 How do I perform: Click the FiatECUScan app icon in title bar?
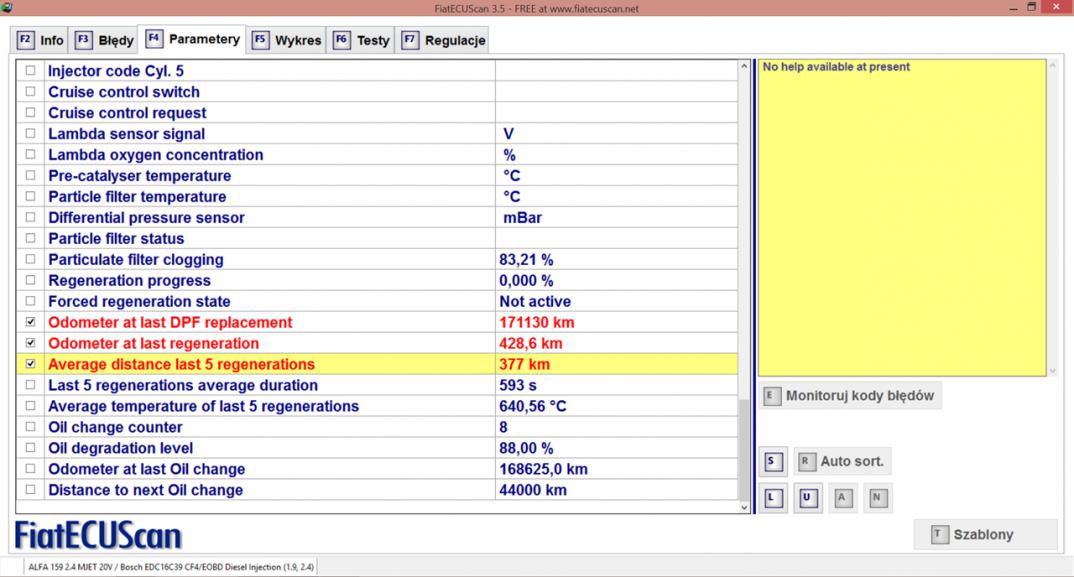(8, 8)
